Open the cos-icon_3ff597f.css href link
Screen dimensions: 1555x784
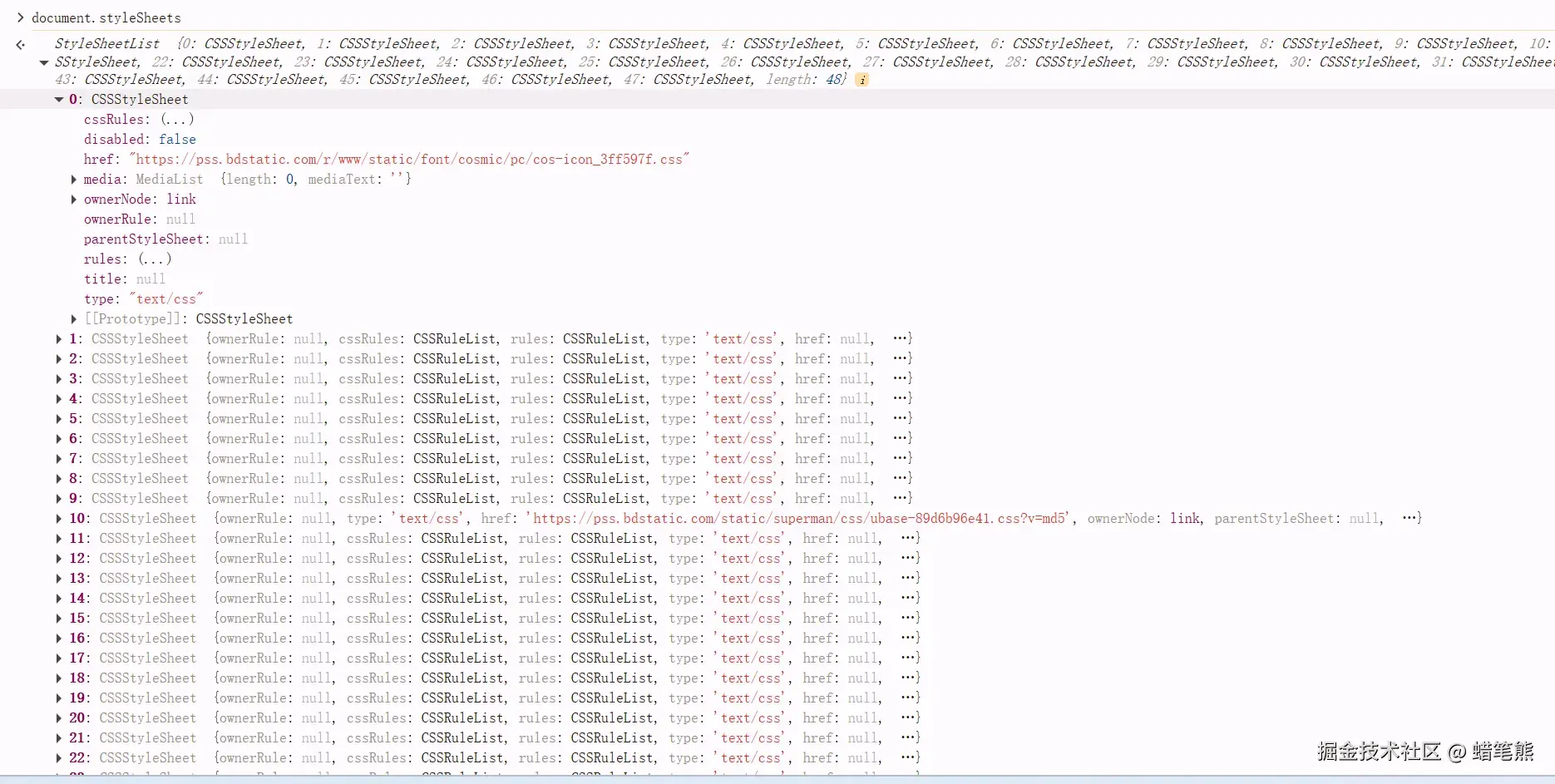tap(409, 160)
